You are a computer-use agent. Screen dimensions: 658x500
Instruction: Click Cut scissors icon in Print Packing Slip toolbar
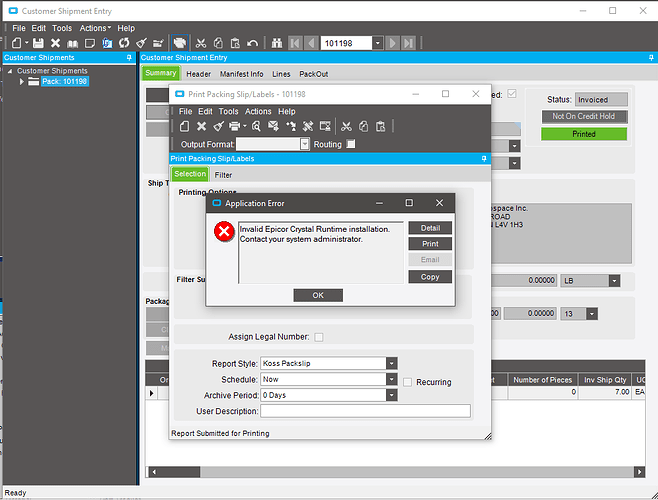[346, 126]
